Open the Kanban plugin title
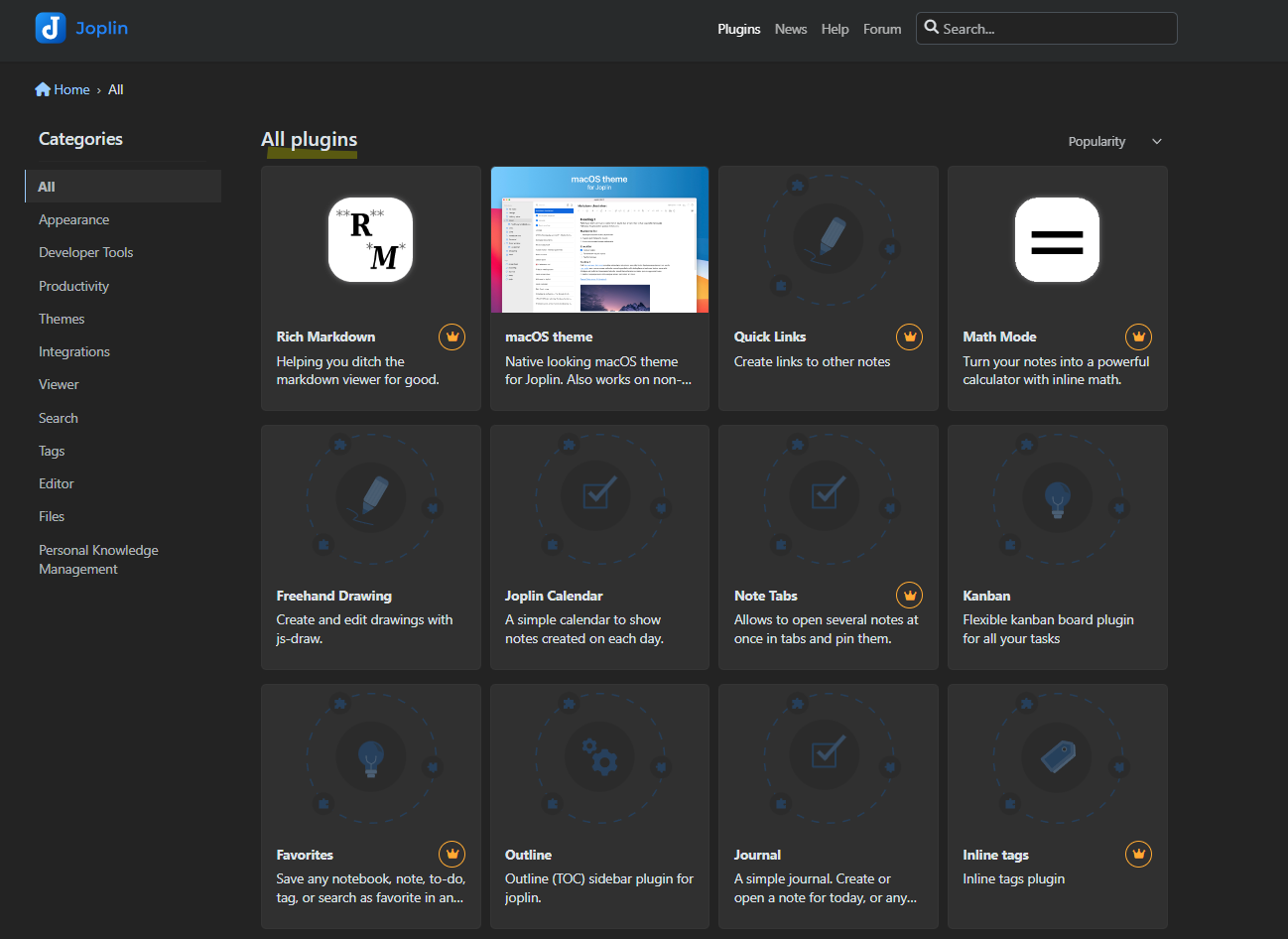Screen dimensions: 1288x939 click(986, 596)
